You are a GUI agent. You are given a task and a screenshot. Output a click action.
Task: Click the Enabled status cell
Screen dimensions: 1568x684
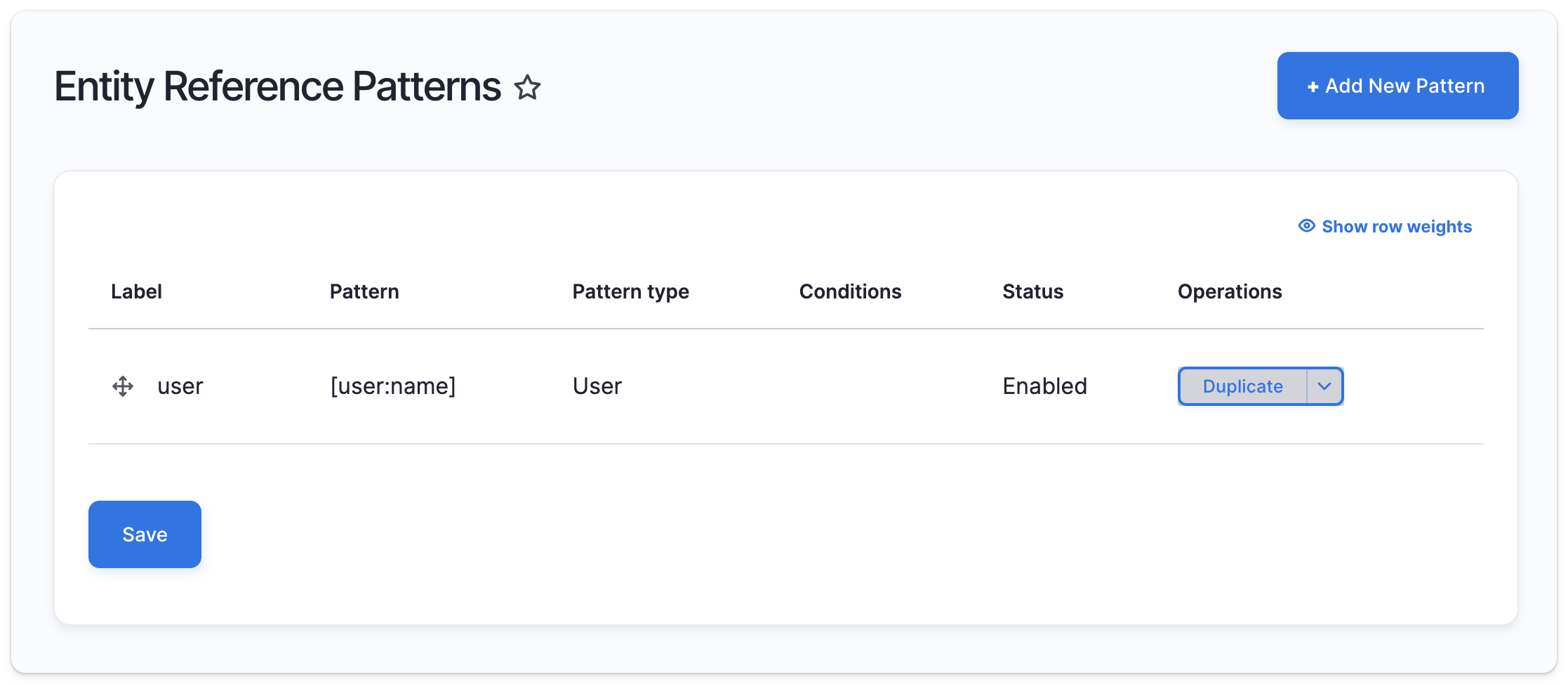[1044, 386]
